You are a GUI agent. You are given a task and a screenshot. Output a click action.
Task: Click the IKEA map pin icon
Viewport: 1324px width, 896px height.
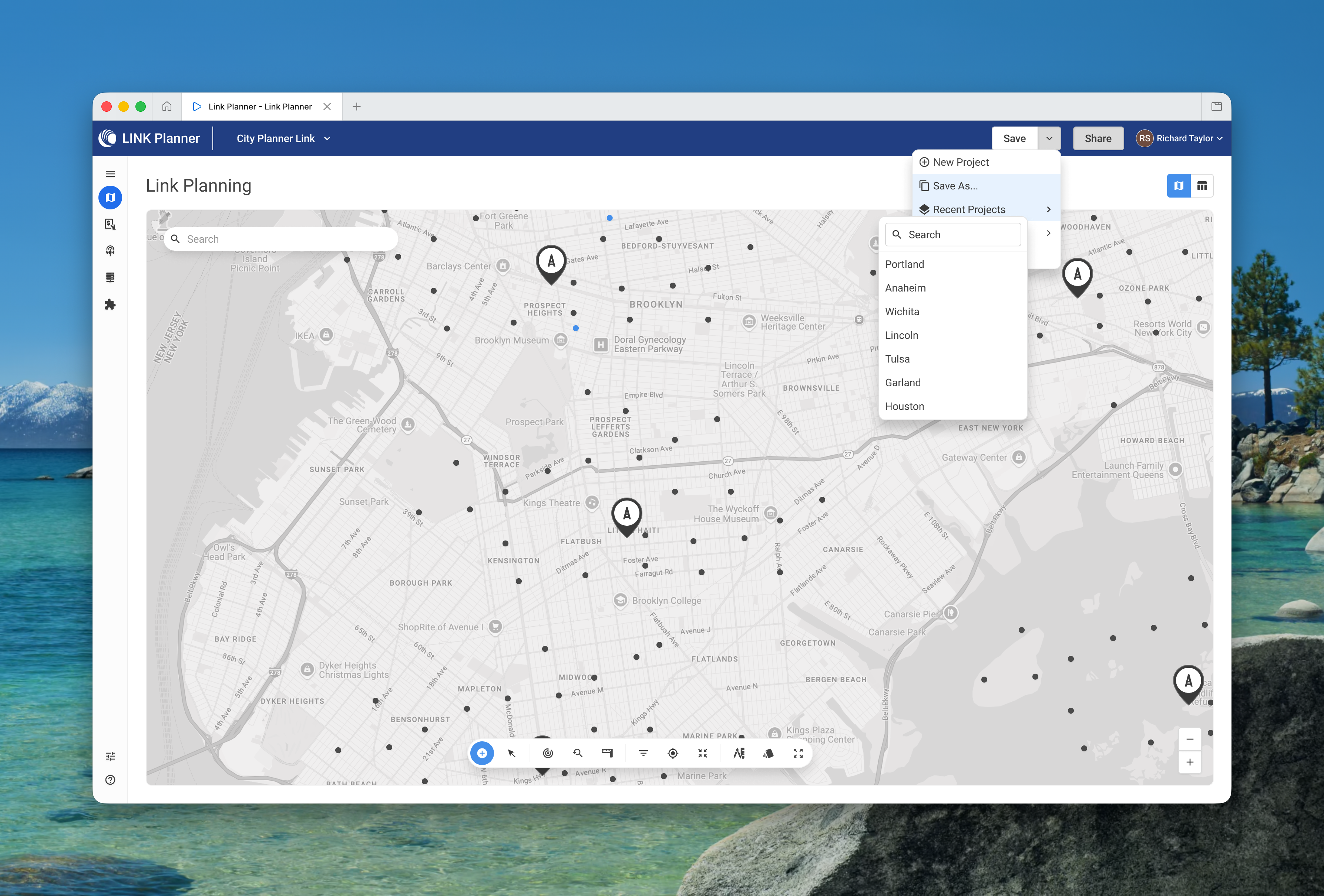pos(326,335)
